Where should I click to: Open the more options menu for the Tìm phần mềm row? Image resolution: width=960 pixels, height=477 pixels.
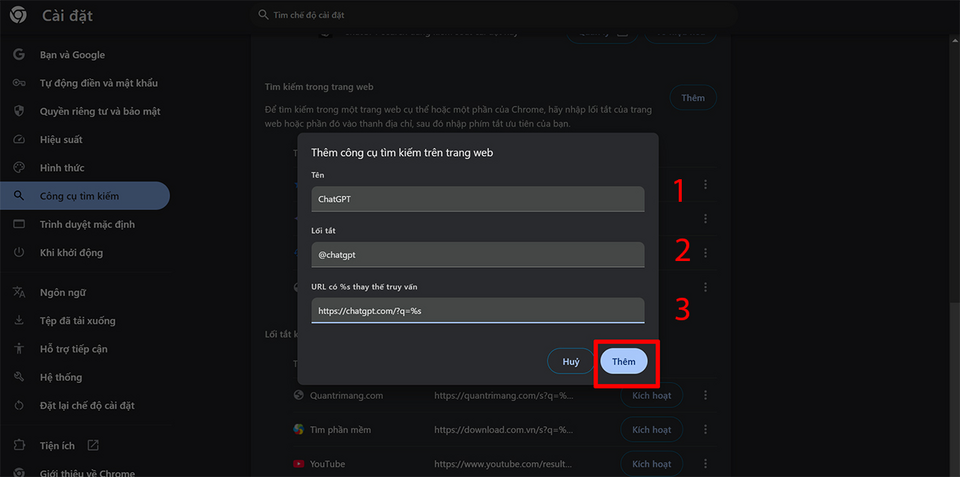[705, 430]
